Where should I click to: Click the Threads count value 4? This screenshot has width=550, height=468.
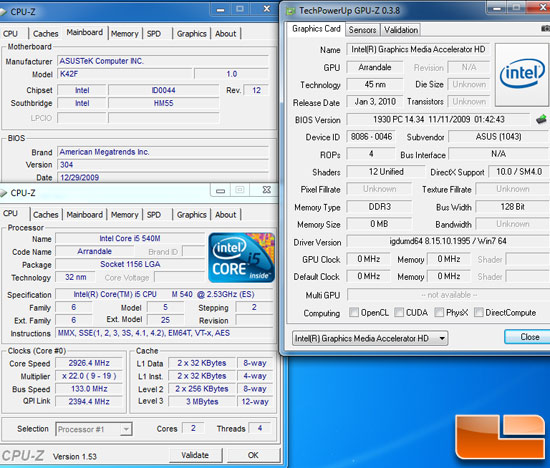260,428
